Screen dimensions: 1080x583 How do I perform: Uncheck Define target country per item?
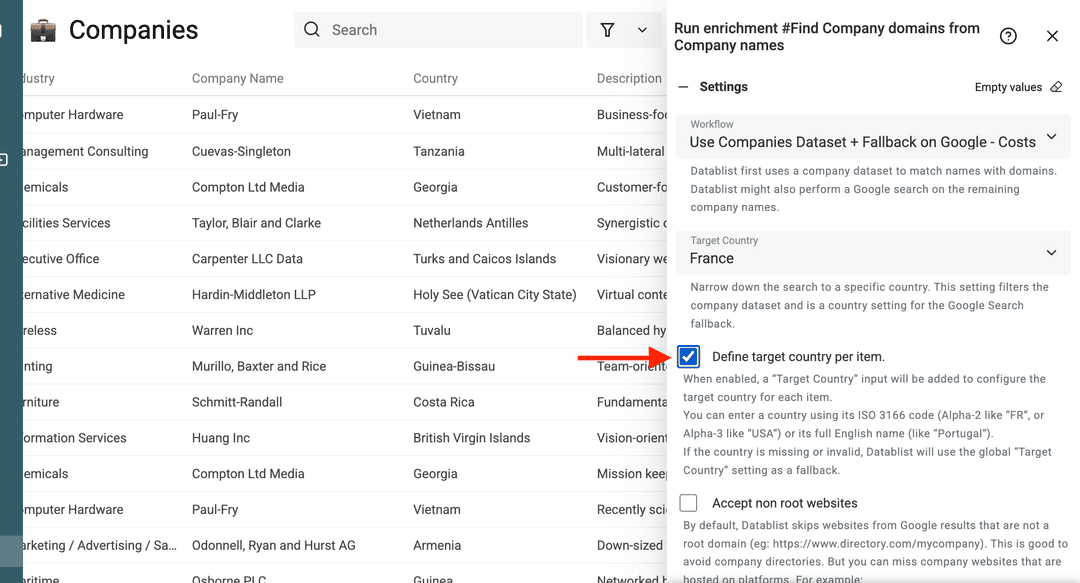[688, 356]
